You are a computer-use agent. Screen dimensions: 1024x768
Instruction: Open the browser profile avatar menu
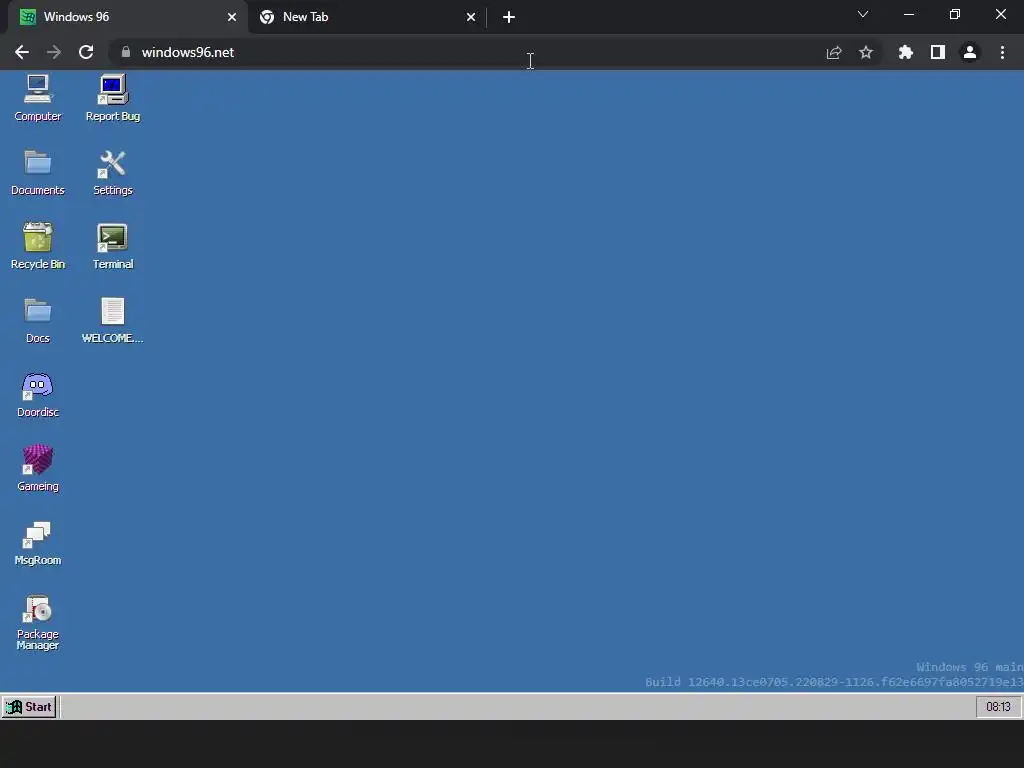(970, 52)
